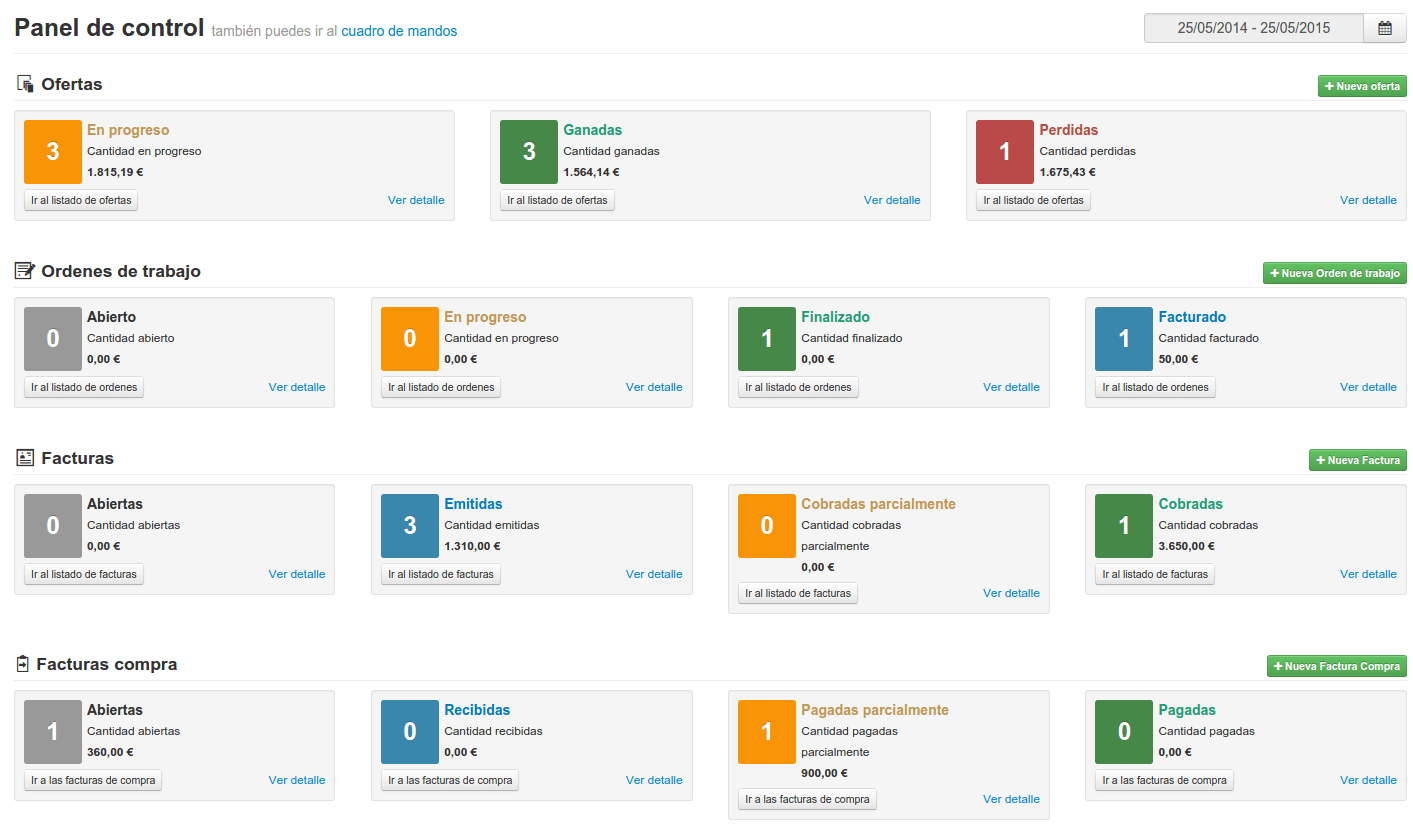View detail of Ganadas offers

tap(892, 200)
